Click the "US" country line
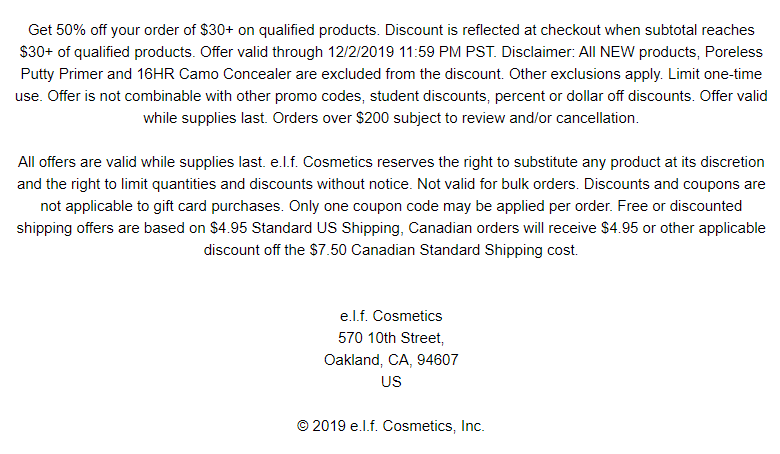Screen dimensions: 780x454 click(x=391, y=381)
